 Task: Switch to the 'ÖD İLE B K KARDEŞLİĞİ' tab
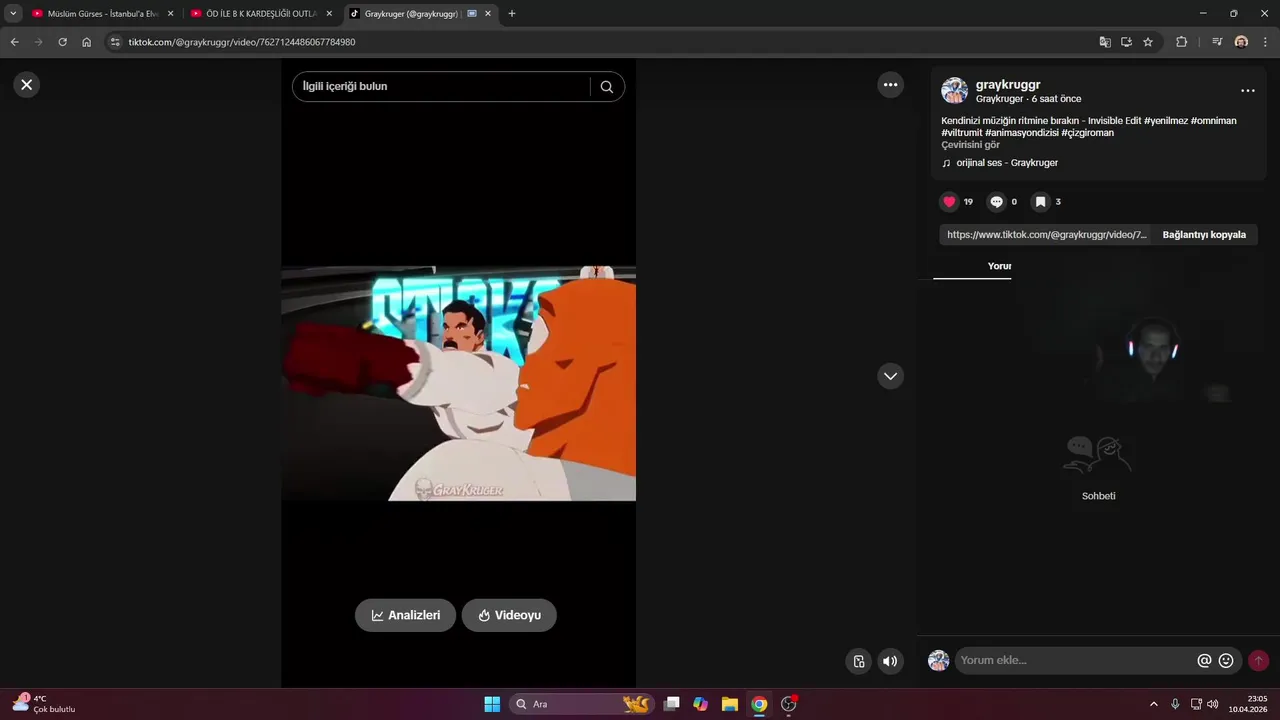261,14
